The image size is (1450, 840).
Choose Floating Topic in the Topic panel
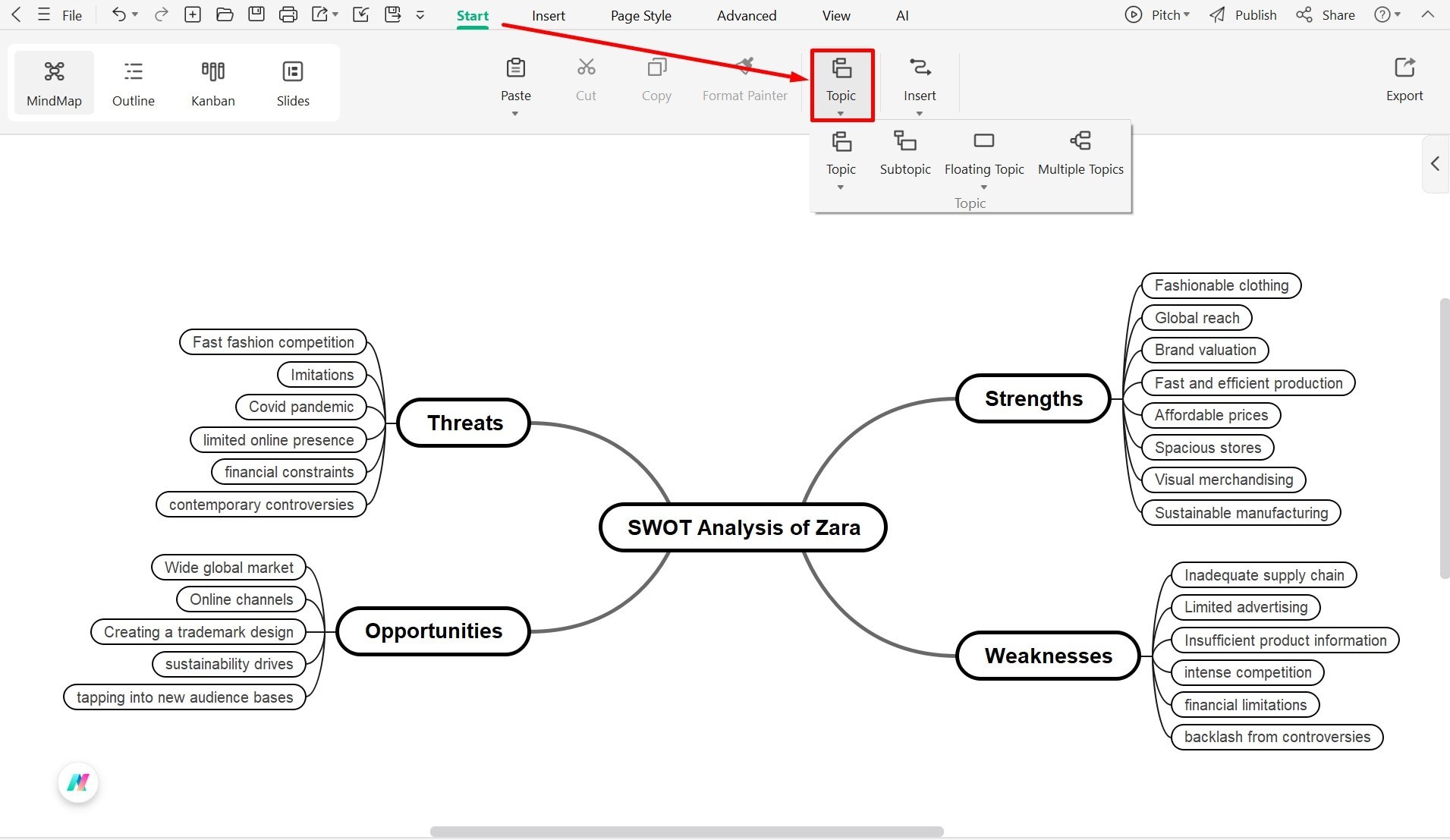click(984, 153)
